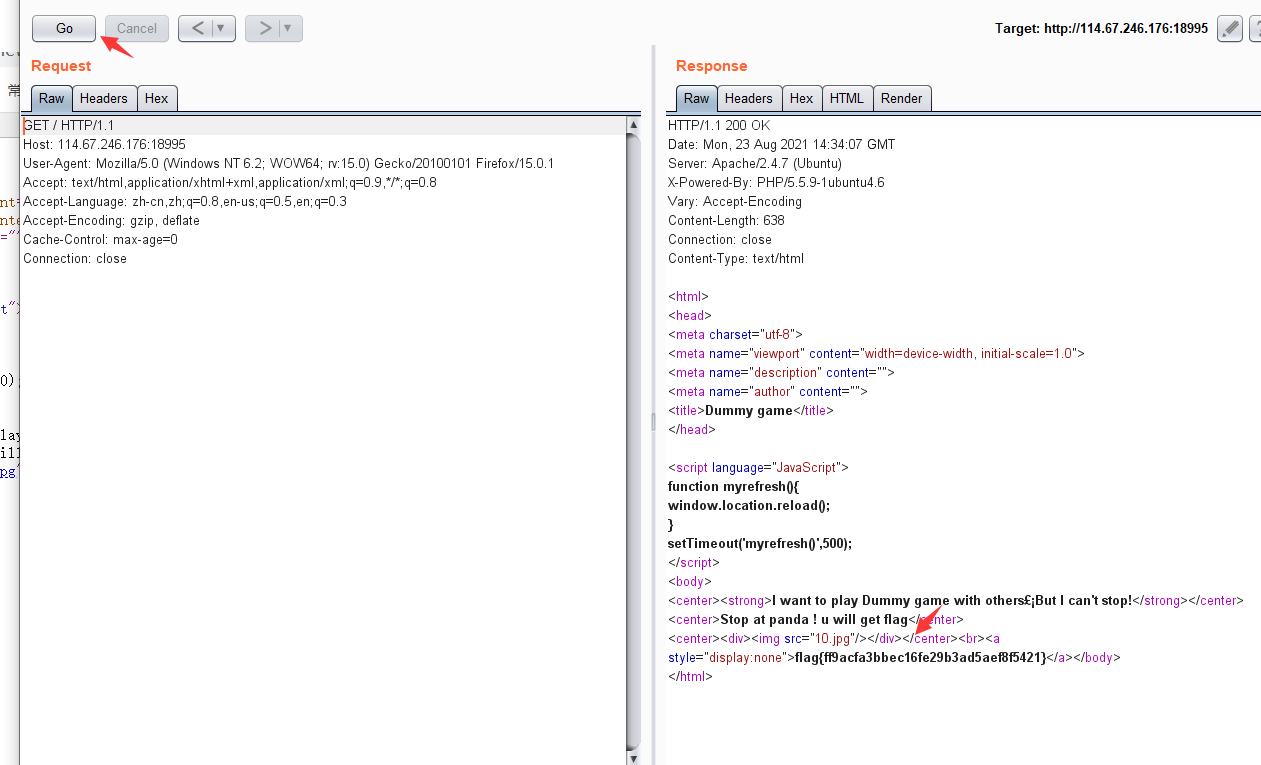Click the Date header in response
This screenshot has width=1261, height=765.
[x=781, y=144]
